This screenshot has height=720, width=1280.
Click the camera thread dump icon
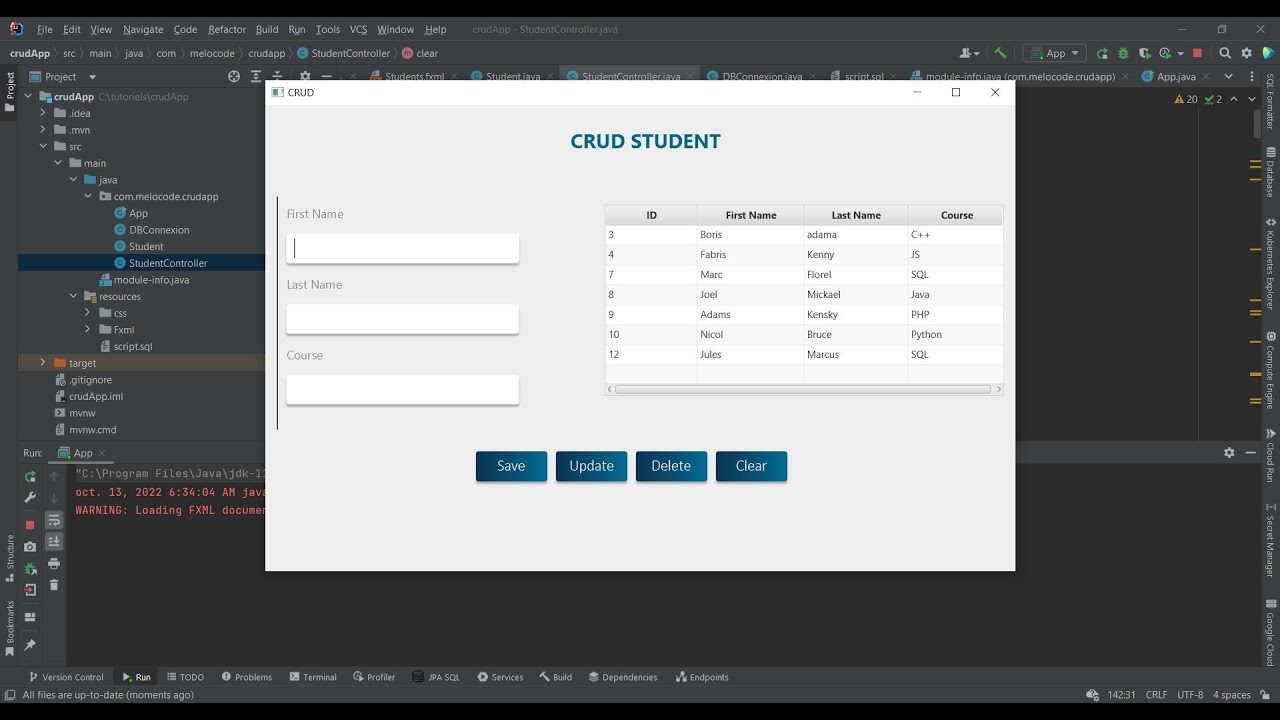click(30, 546)
